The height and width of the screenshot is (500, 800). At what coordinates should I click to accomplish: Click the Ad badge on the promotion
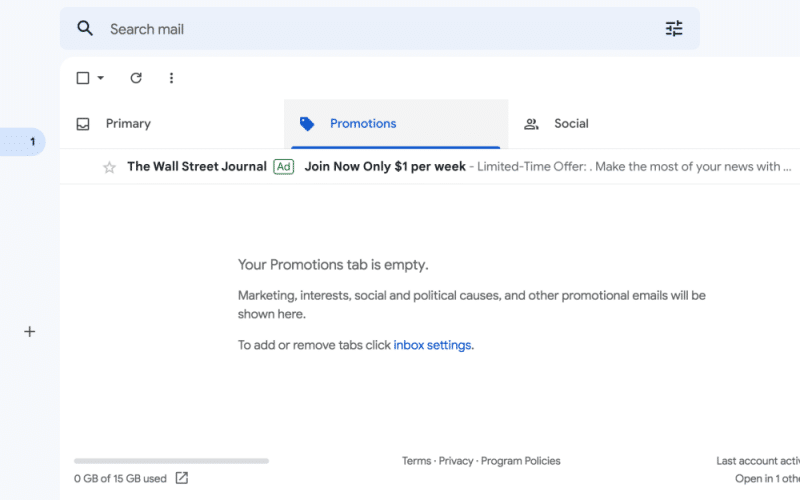284,167
